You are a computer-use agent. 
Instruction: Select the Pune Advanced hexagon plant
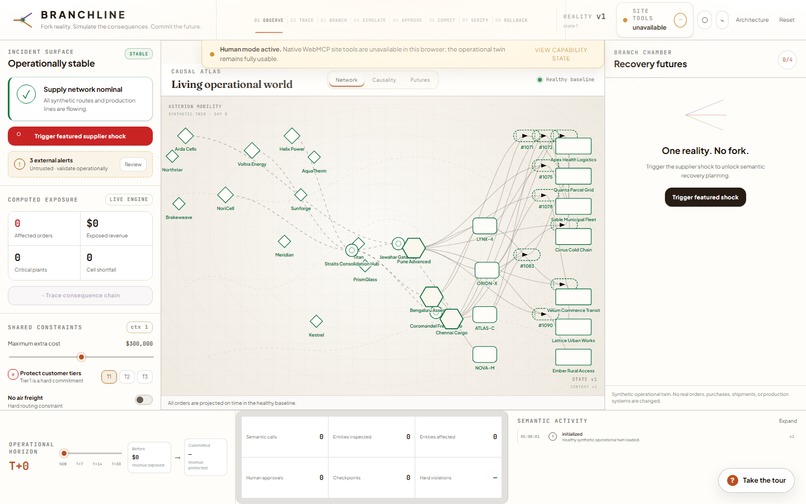tap(414, 248)
